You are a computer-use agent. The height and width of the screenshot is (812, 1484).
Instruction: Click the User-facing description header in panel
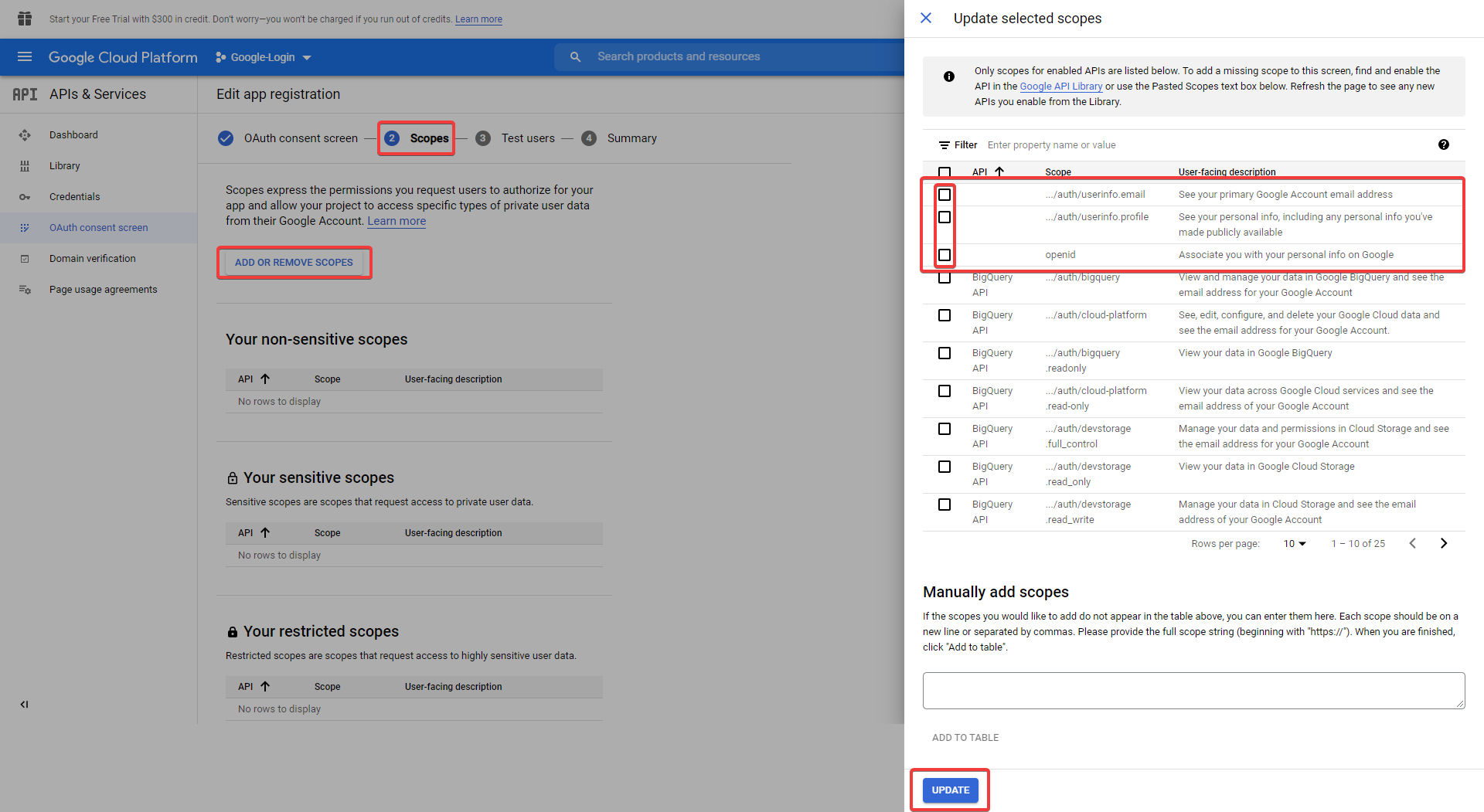pyautogui.click(x=1227, y=172)
